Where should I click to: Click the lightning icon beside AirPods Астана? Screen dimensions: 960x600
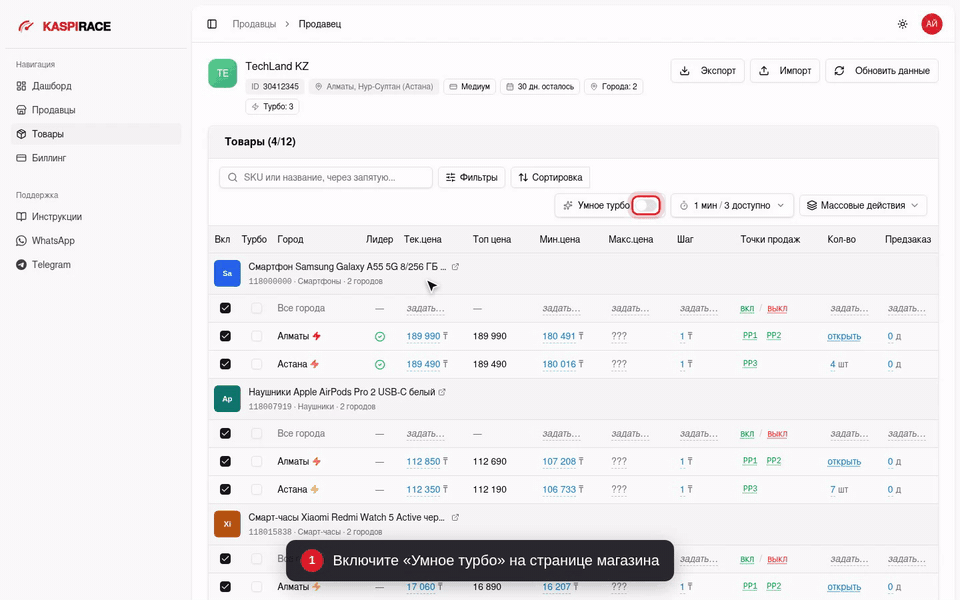coord(315,489)
